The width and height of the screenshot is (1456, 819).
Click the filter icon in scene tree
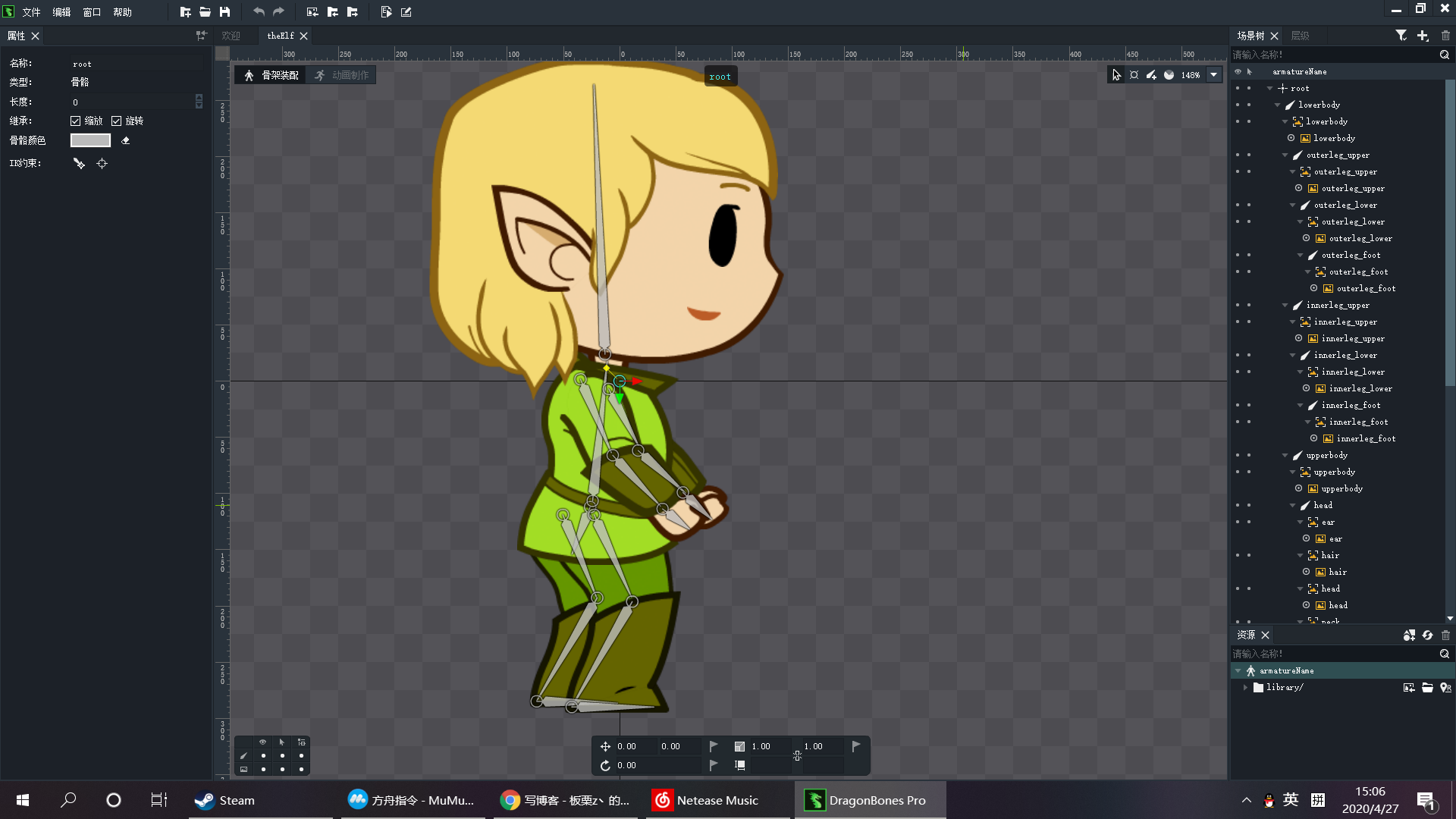(x=1401, y=36)
